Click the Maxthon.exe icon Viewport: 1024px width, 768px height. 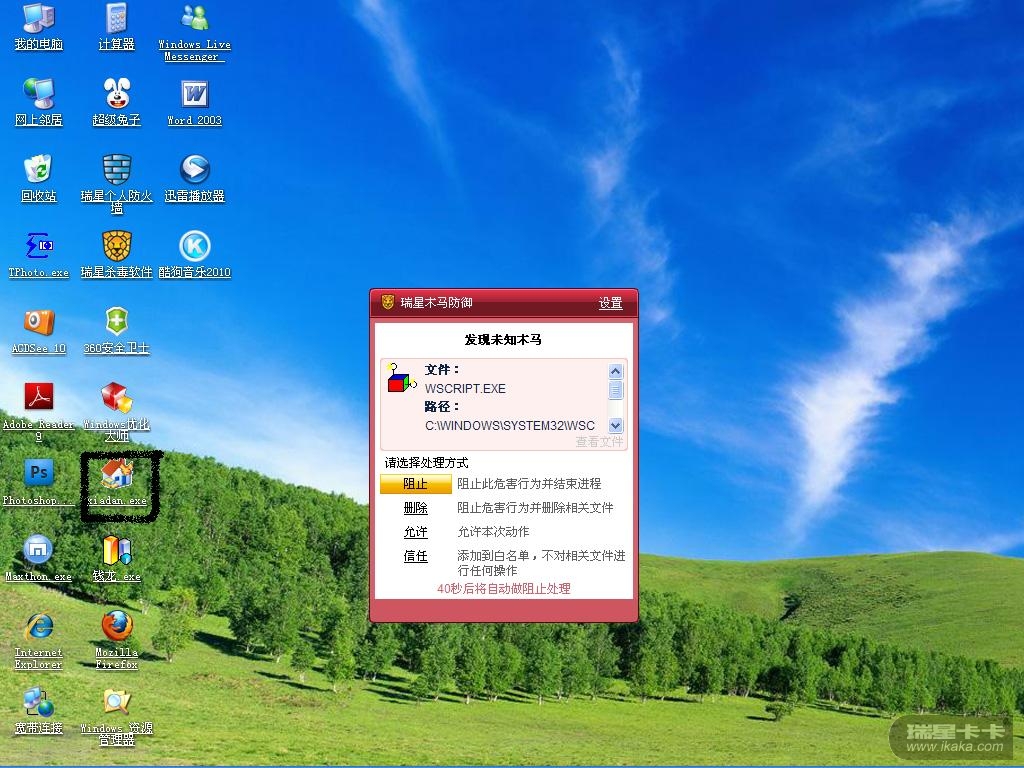(x=39, y=558)
